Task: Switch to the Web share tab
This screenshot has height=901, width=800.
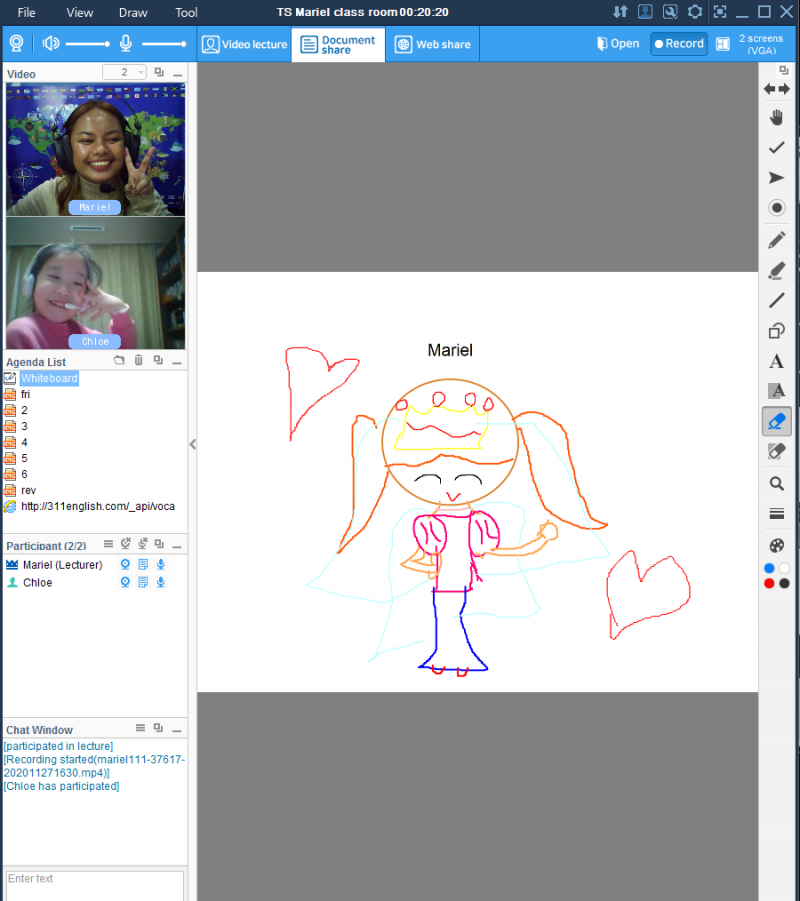Action: [432, 44]
